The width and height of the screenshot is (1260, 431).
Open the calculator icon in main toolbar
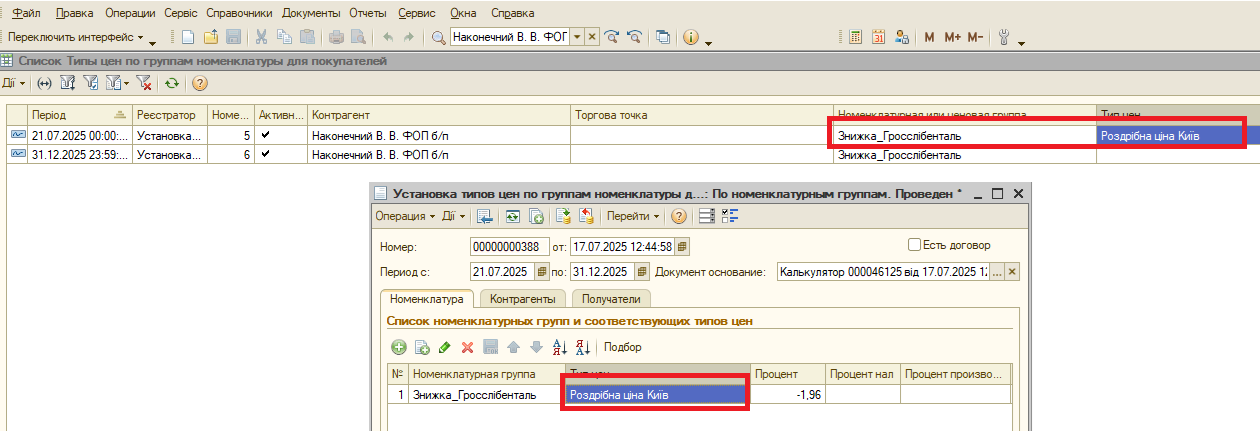point(856,37)
